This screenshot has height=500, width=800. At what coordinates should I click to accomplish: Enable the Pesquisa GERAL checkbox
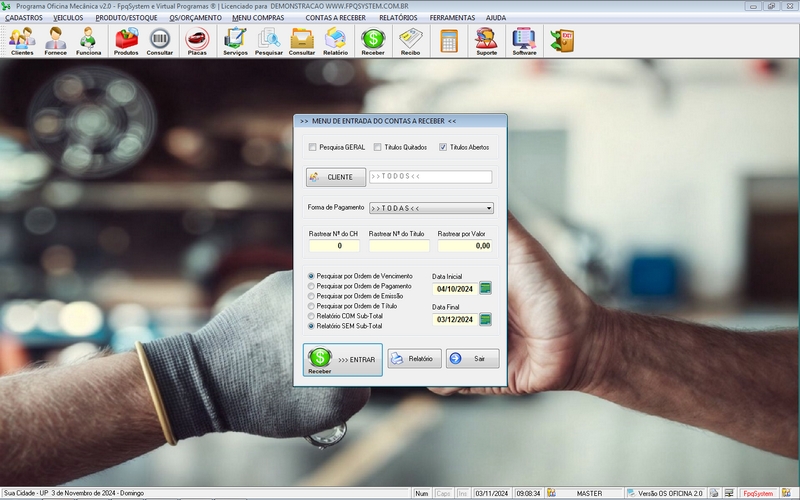point(313,147)
